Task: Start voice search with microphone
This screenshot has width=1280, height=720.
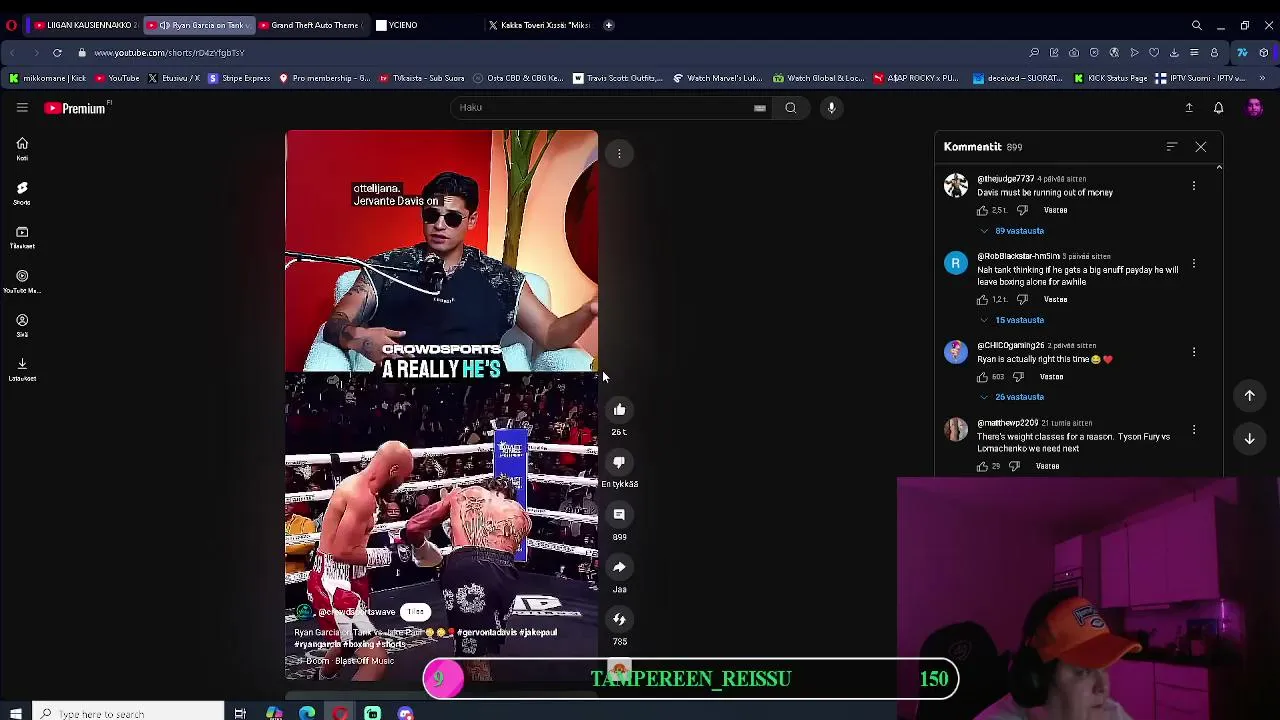Action: click(x=831, y=107)
